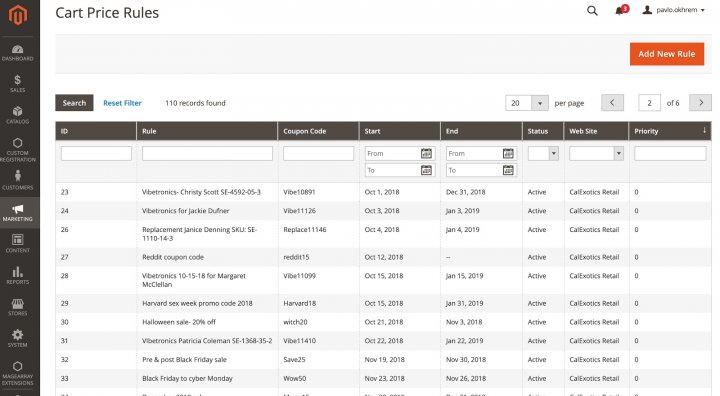Click Add New Rule button
The height and width of the screenshot is (396, 720).
point(667,54)
